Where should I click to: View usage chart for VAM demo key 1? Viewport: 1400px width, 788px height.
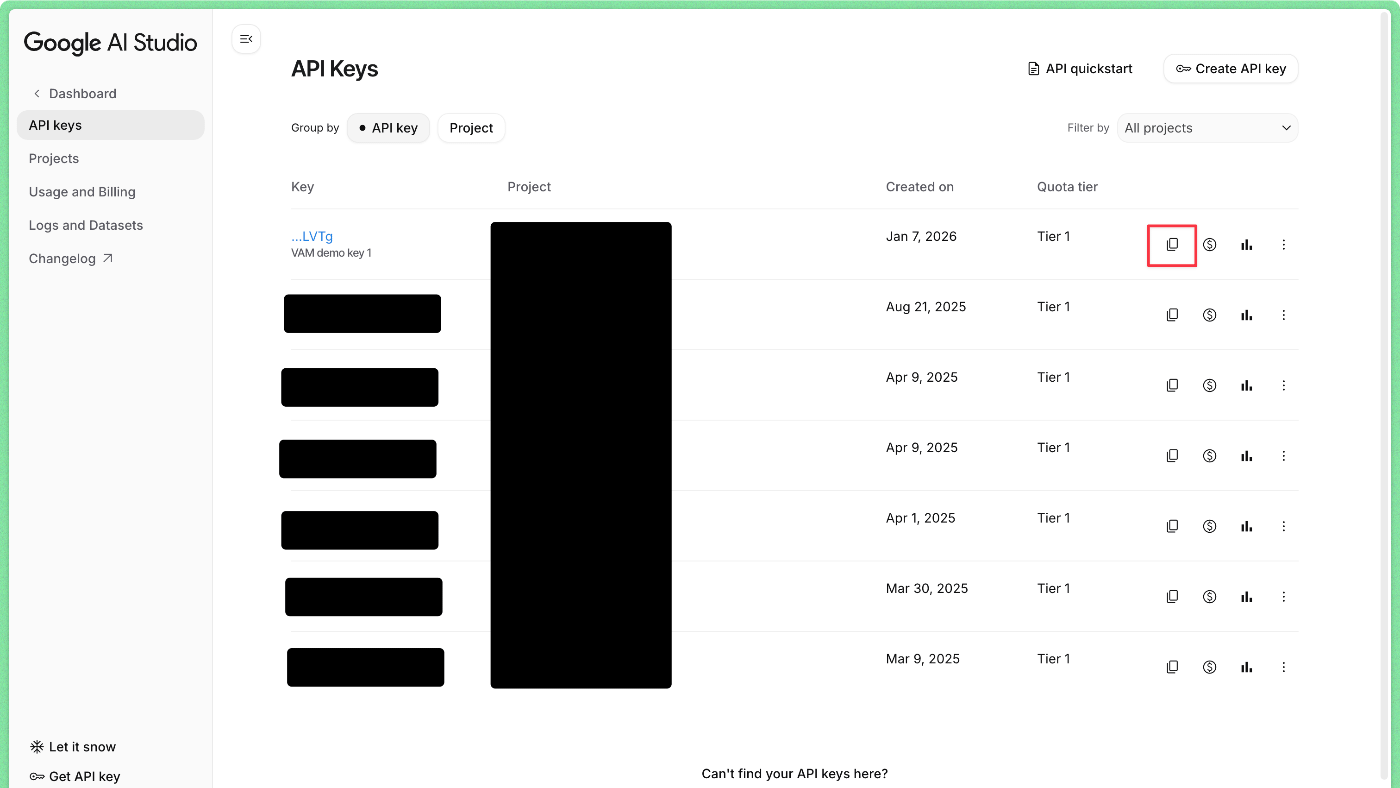tap(1246, 244)
